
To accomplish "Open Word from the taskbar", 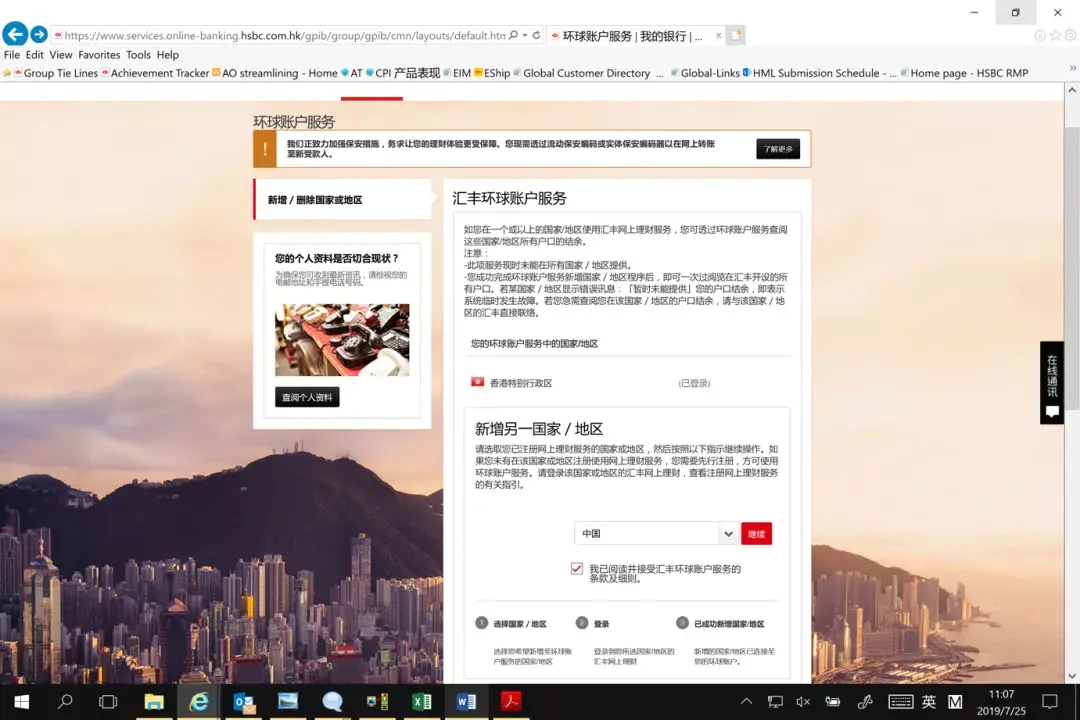I will pos(466,701).
